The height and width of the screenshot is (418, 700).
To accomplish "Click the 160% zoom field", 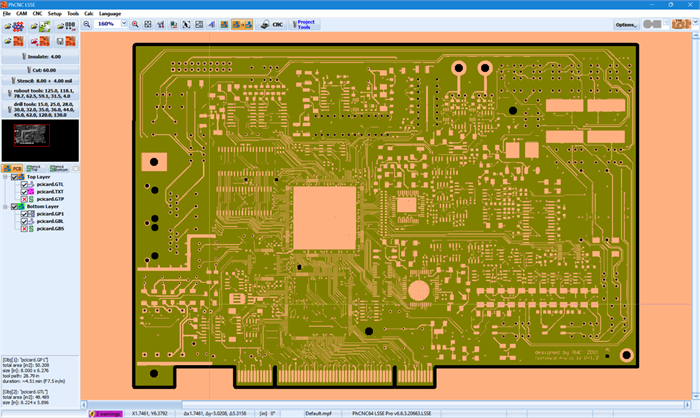I will [107, 24].
